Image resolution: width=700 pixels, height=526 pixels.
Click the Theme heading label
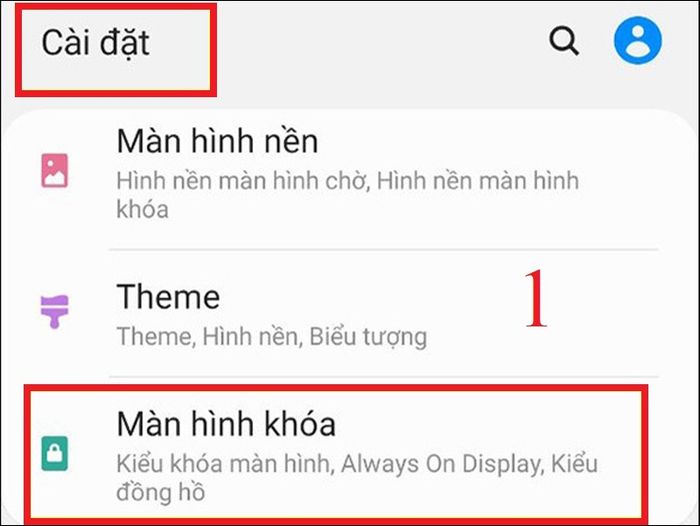tap(168, 296)
